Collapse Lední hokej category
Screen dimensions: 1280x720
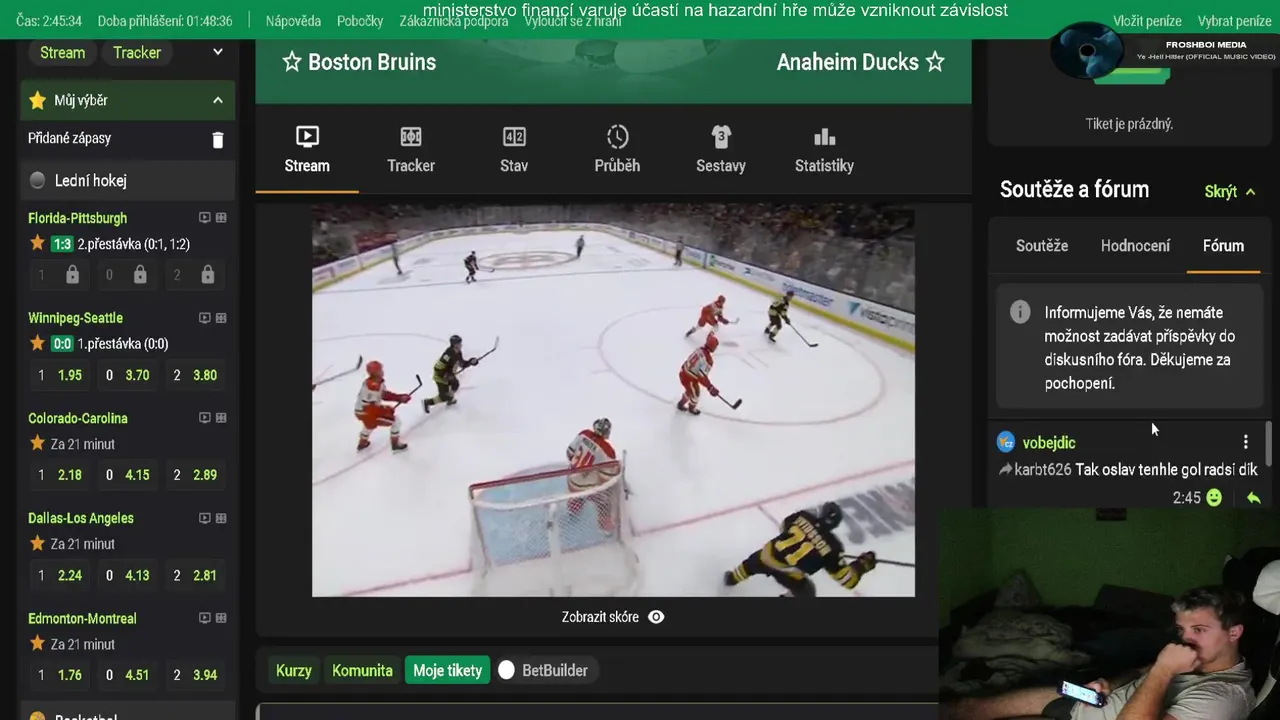pyautogui.click(x=128, y=181)
